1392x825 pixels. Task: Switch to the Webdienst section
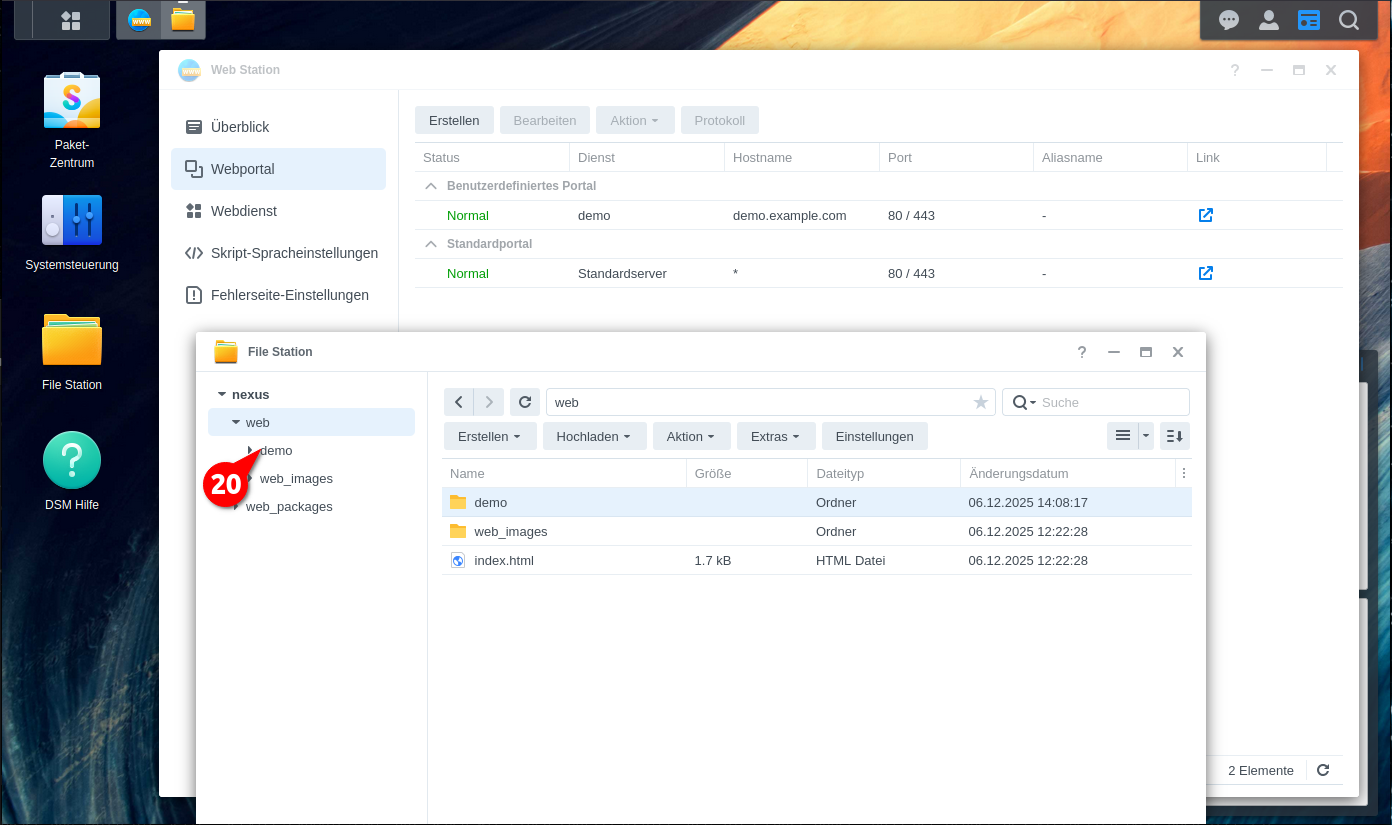click(243, 211)
